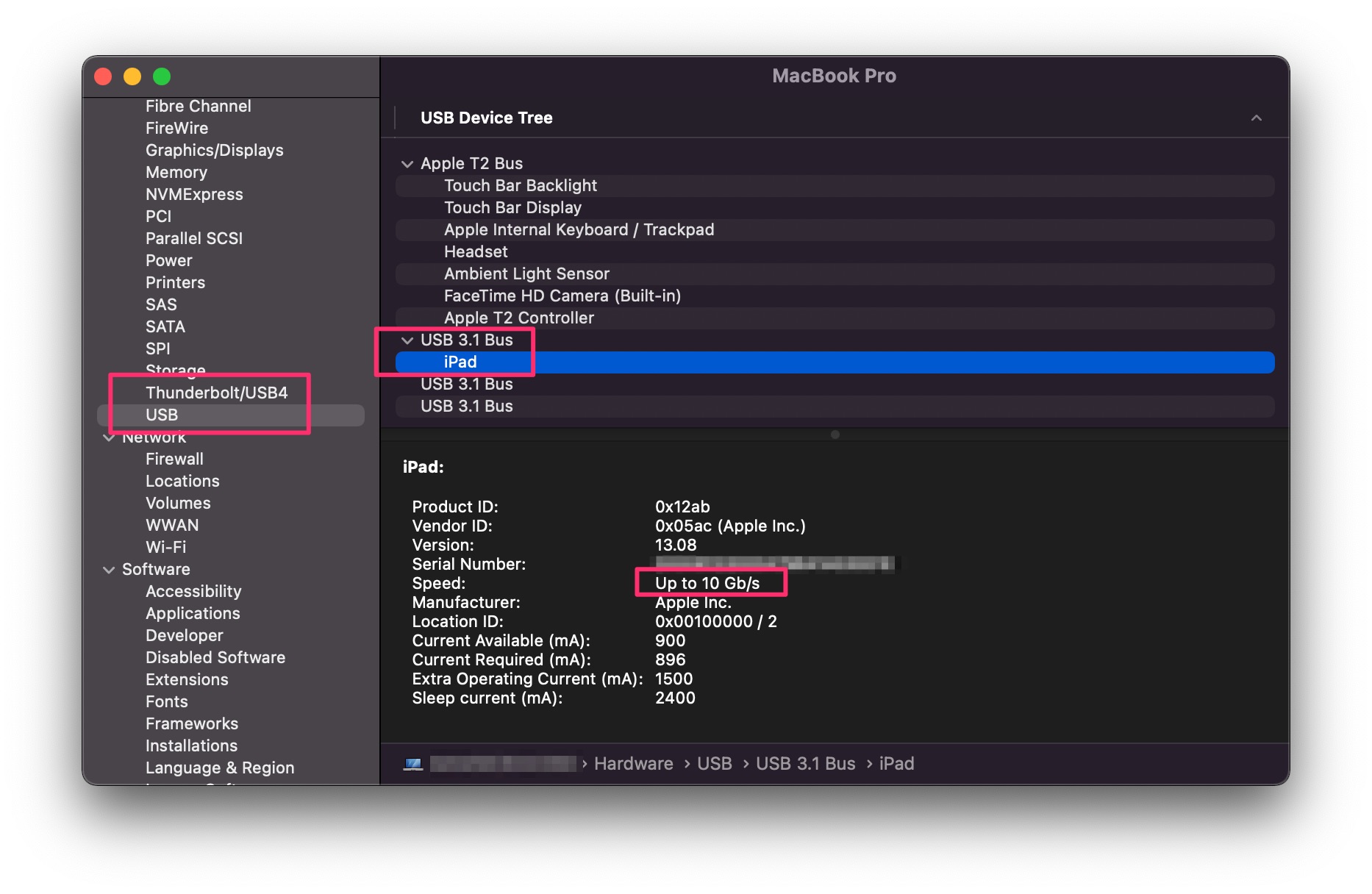Viewport: 1372px width, 894px height.
Task: Open PCI in sidebar
Action: pos(158,217)
